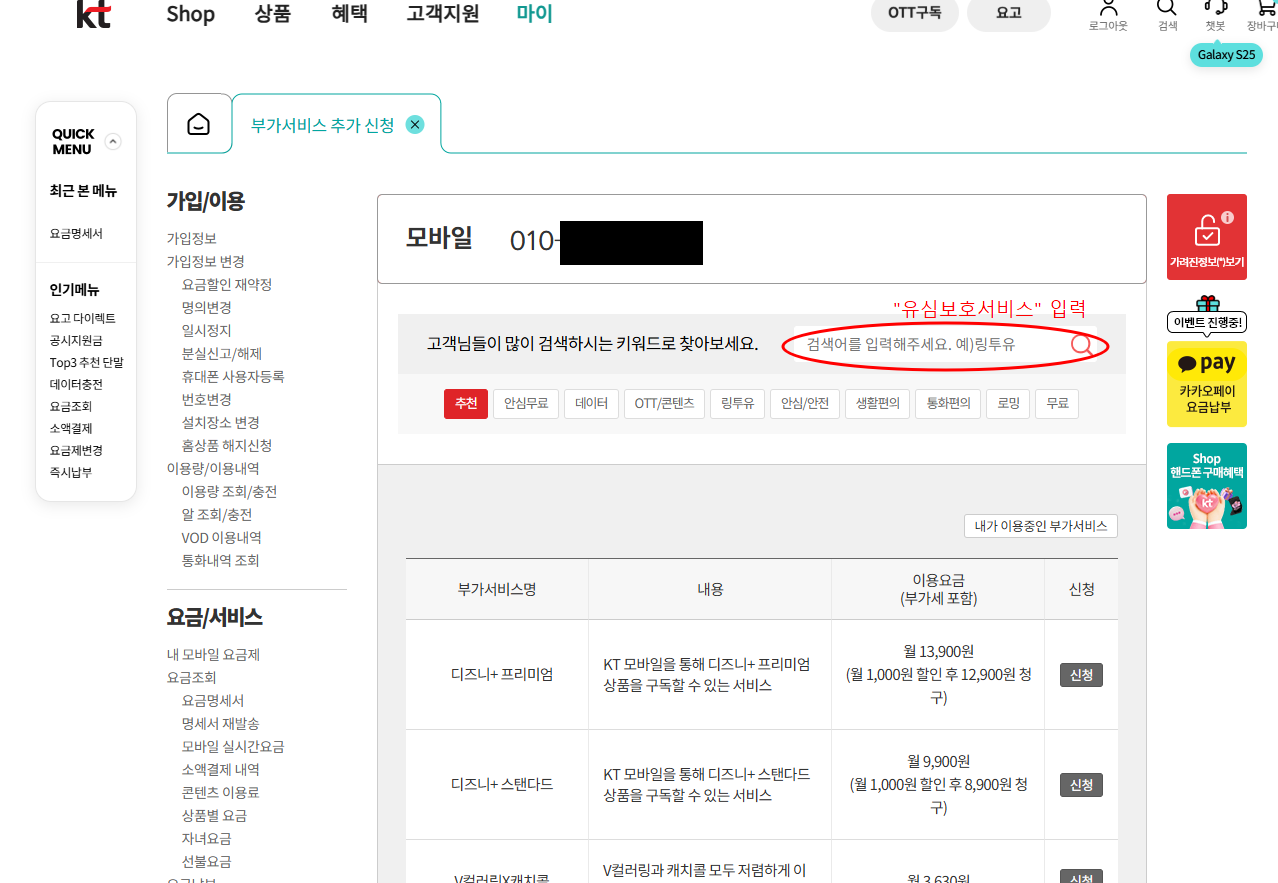Open 내 모바일 요금제 sidebar link
This screenshot has width=1278, height=883.
pyautogui.click(x=213, y=655)
